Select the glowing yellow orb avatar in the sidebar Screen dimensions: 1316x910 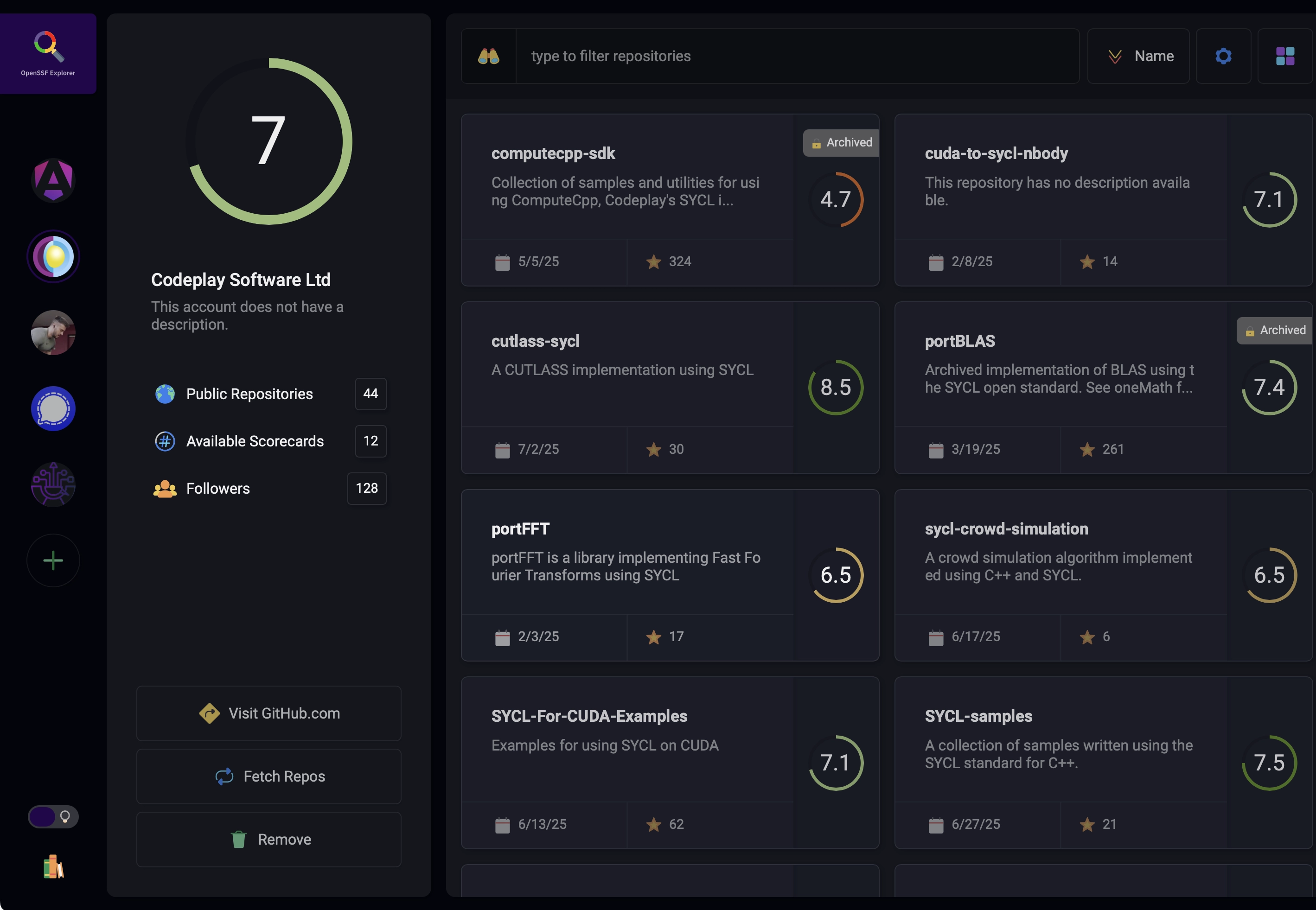coord(53,256)
